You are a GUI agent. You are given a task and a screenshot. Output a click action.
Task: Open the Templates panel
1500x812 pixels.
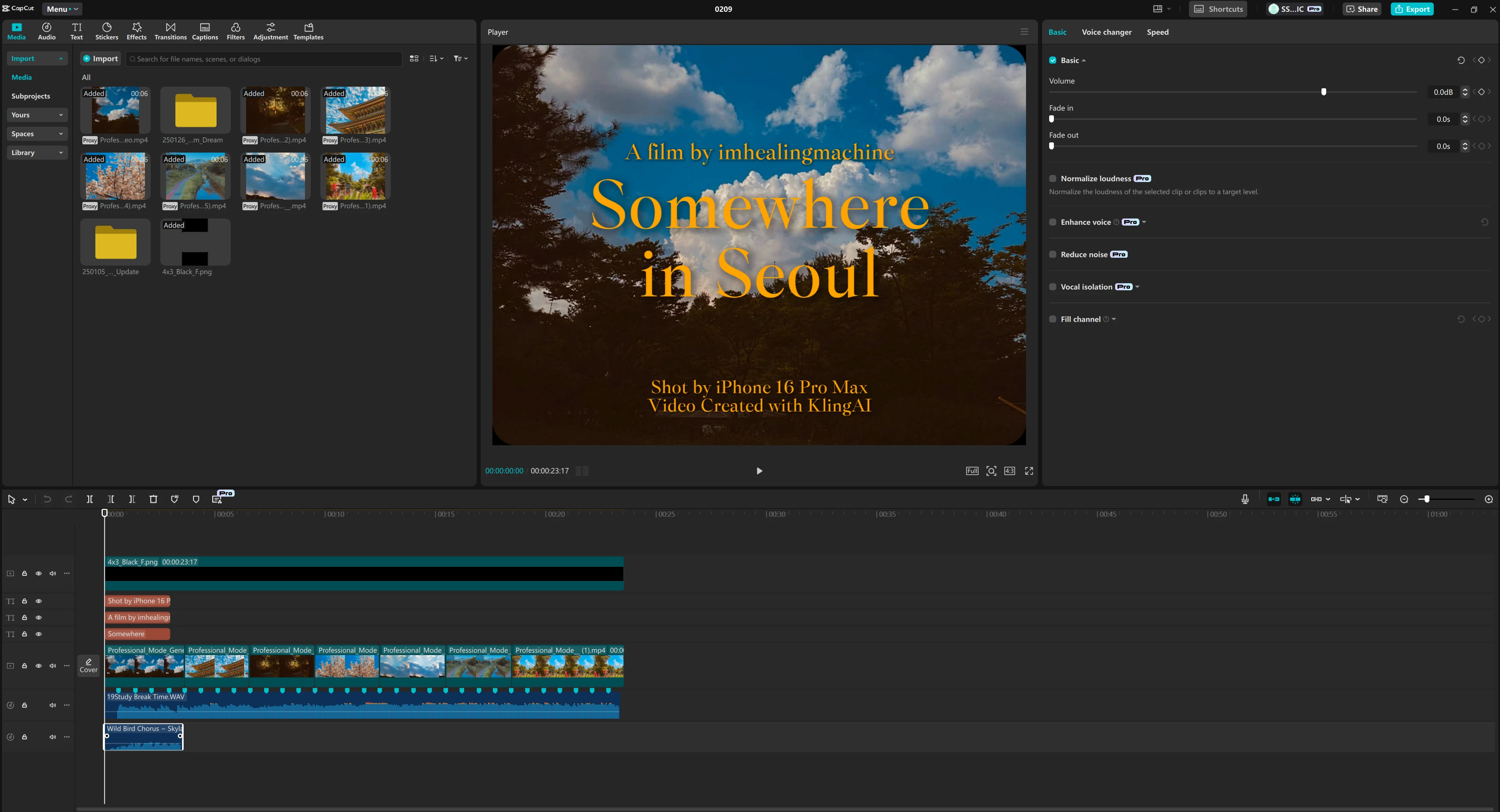pyautogui.click(x=308, y=31)
